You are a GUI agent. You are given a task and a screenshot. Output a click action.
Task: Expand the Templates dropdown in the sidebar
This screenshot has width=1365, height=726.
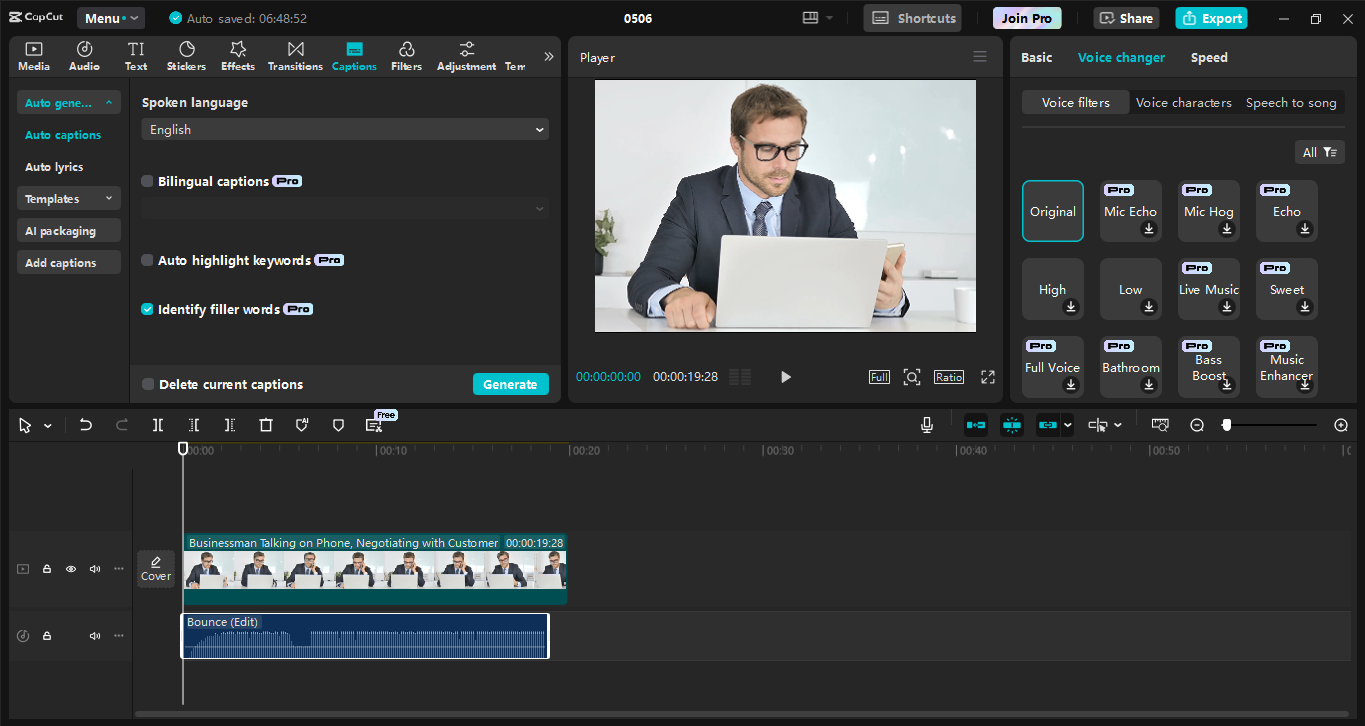click(x=68, y=198)
